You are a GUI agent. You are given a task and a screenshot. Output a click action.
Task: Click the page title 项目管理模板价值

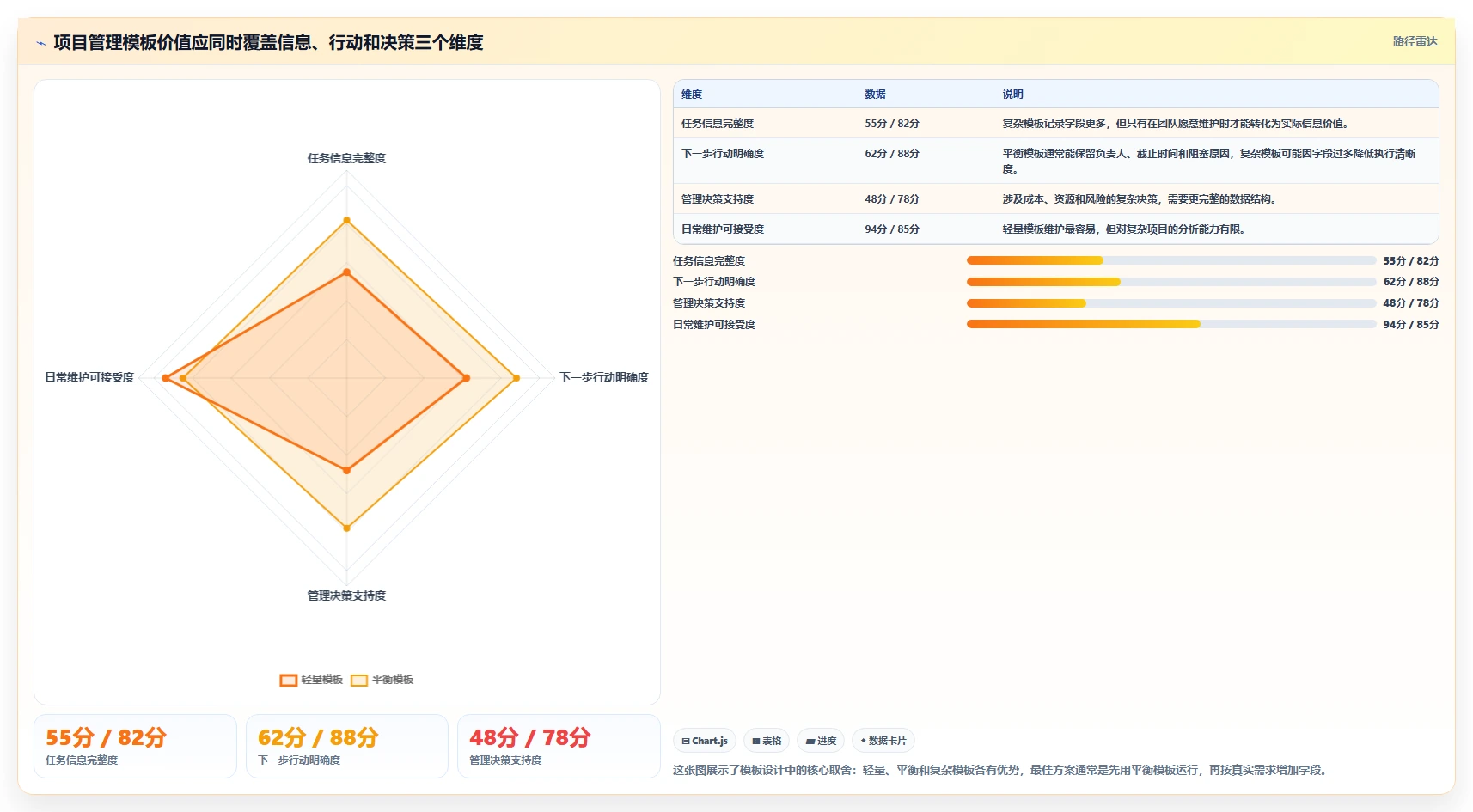268,43
